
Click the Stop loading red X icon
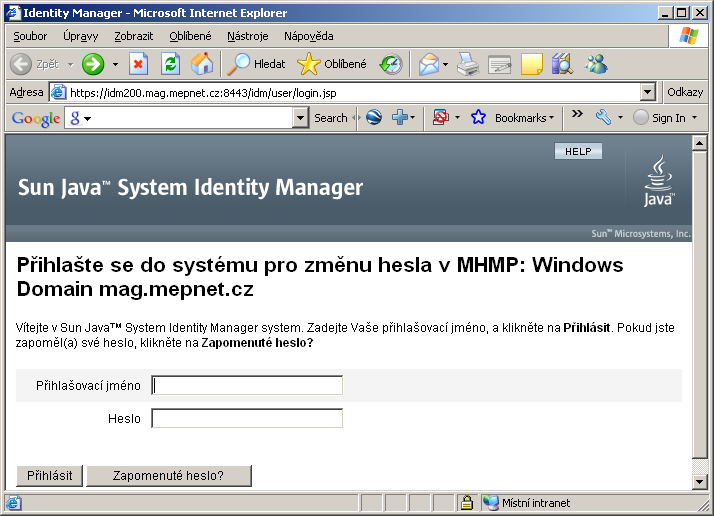point(138,64)
